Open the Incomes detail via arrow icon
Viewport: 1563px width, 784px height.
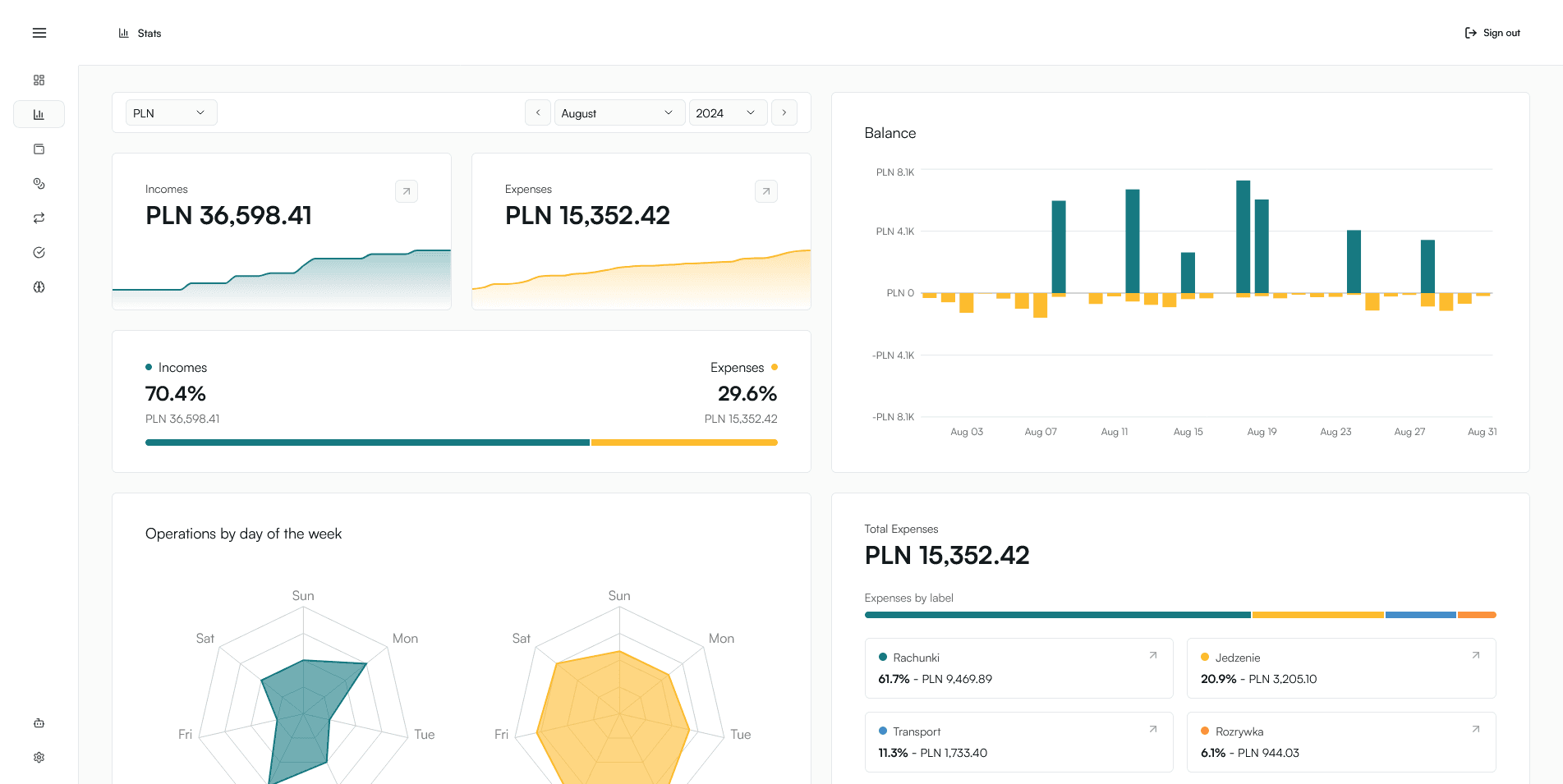tap(406, 190)
